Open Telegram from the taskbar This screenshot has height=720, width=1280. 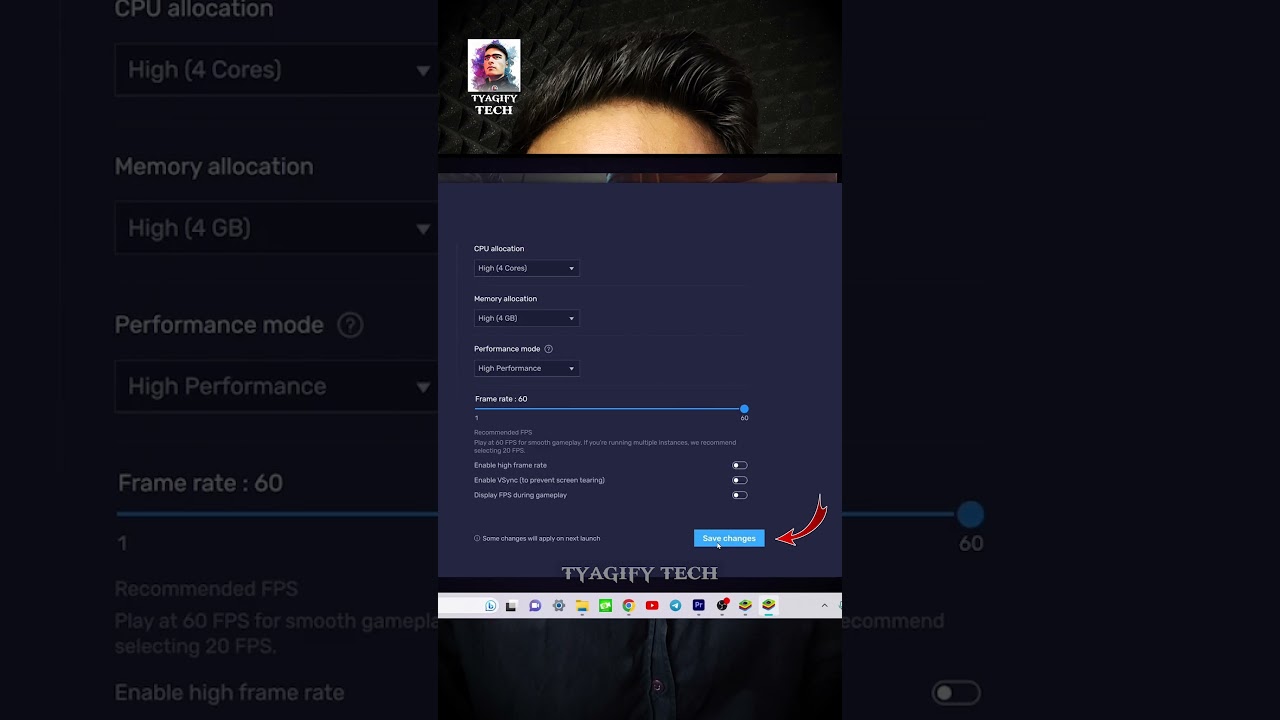click(675, 605)
